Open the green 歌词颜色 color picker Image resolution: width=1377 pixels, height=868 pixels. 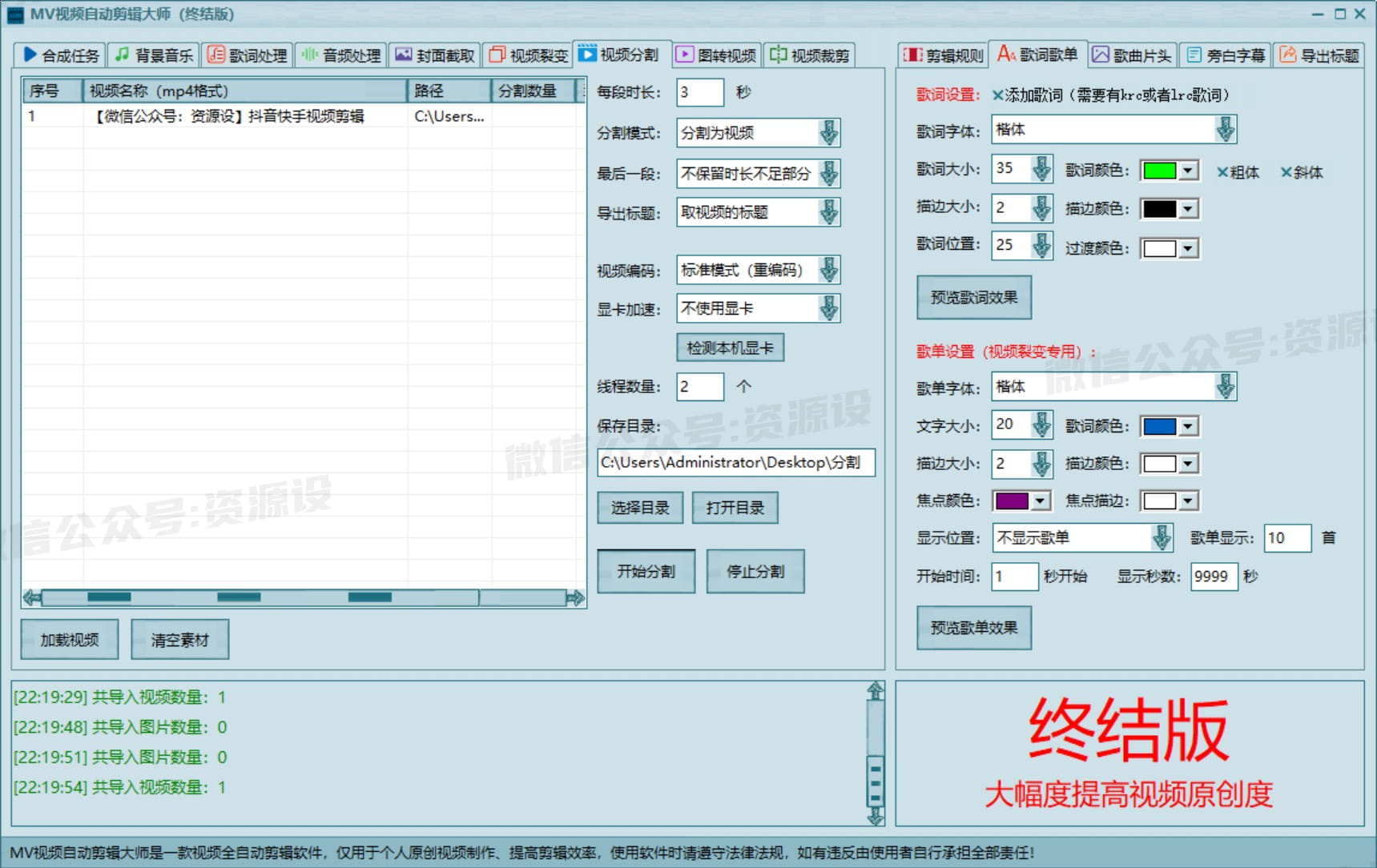click(x=1169, y=171)
